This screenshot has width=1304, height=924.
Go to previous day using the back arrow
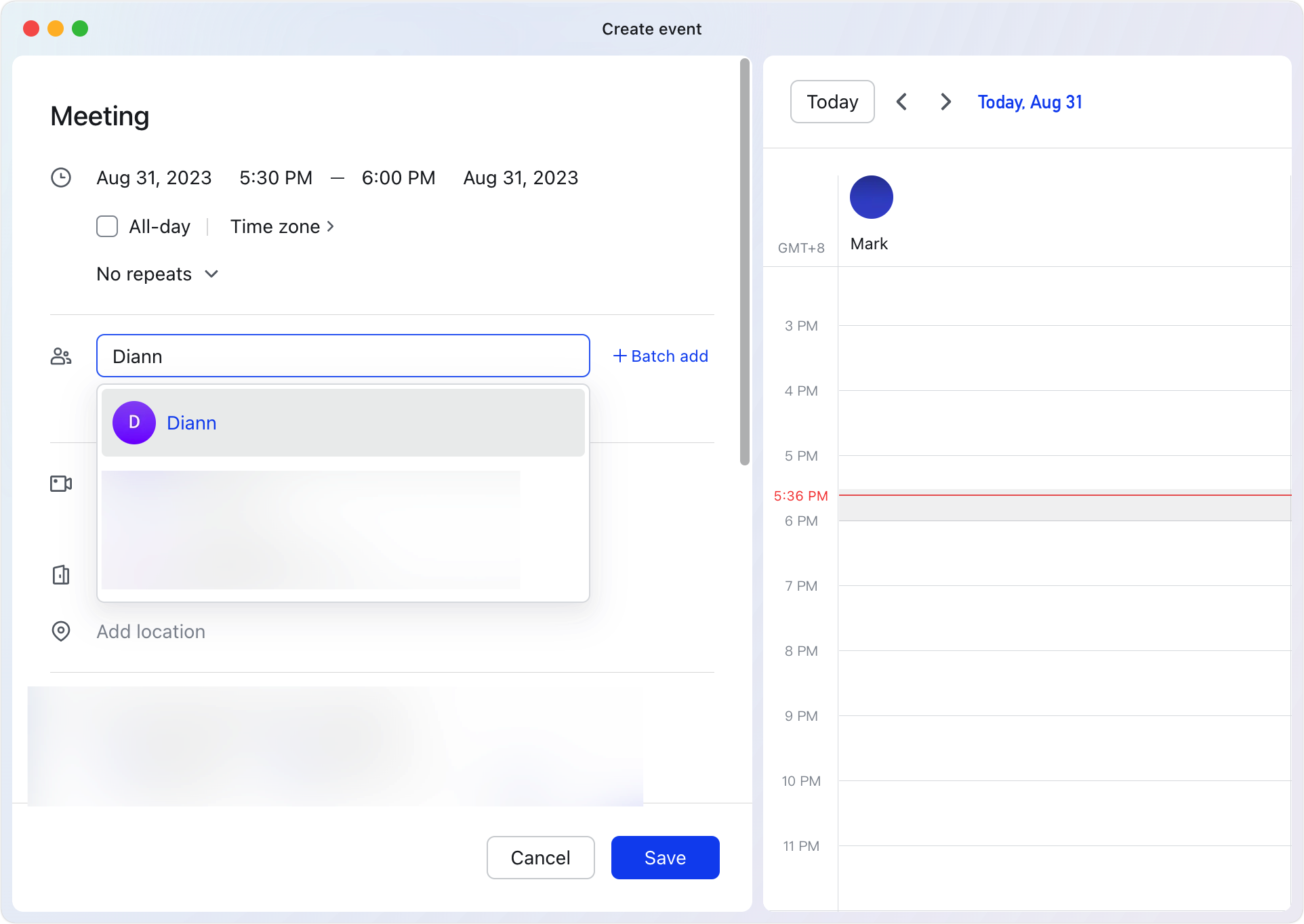point(902,102)
